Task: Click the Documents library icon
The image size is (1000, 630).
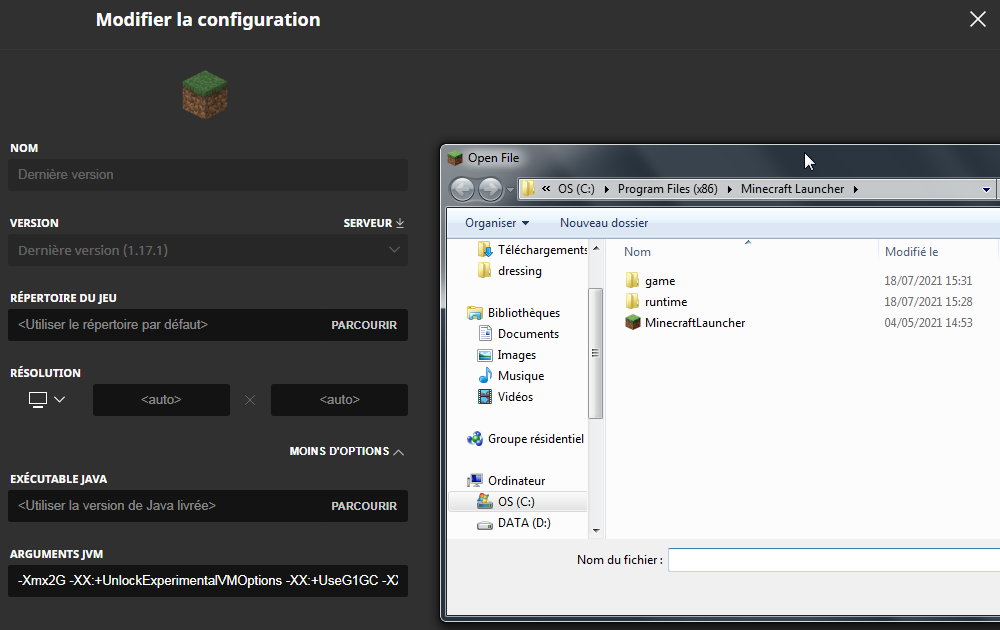Action: 485,333
